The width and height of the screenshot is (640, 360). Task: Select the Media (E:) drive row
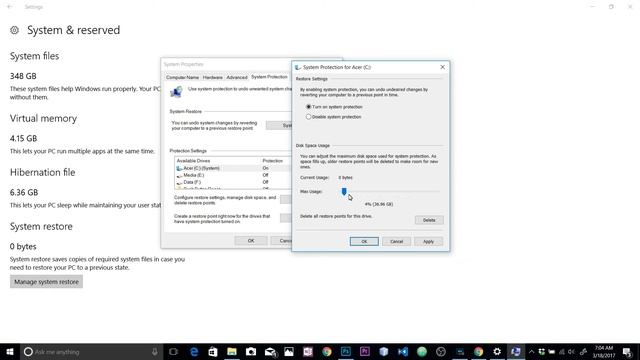tap(233, 175)
